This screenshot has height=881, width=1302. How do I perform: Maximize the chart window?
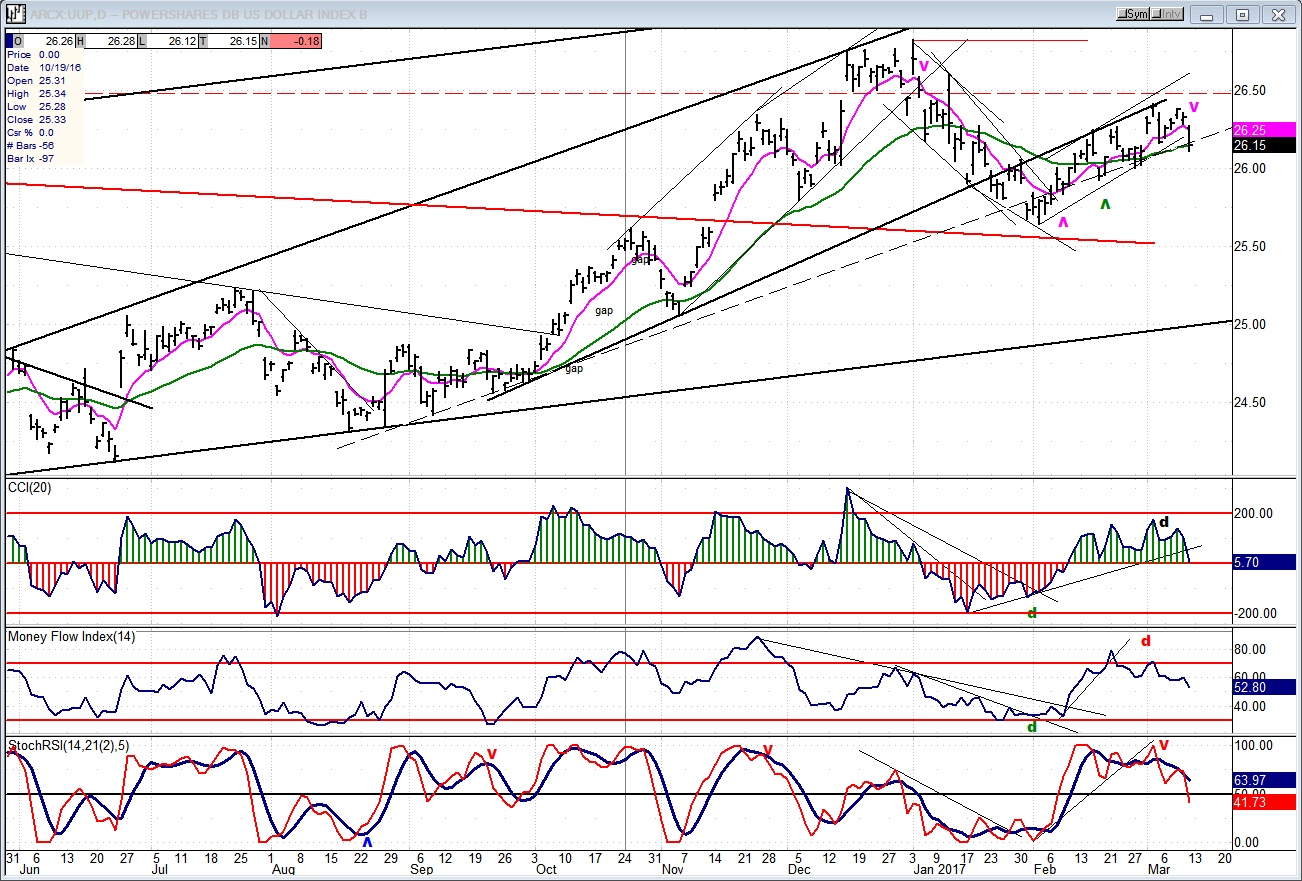pyautogui.click(x=1243, y=15)
